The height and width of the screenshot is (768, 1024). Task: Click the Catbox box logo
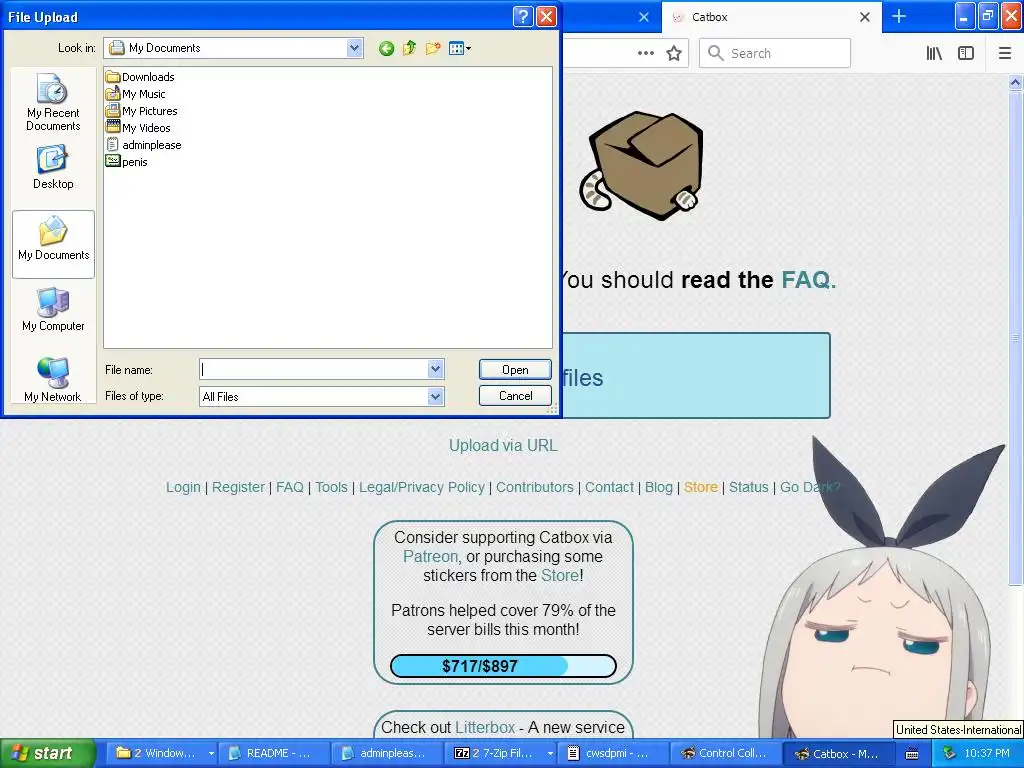pos(641,165)
